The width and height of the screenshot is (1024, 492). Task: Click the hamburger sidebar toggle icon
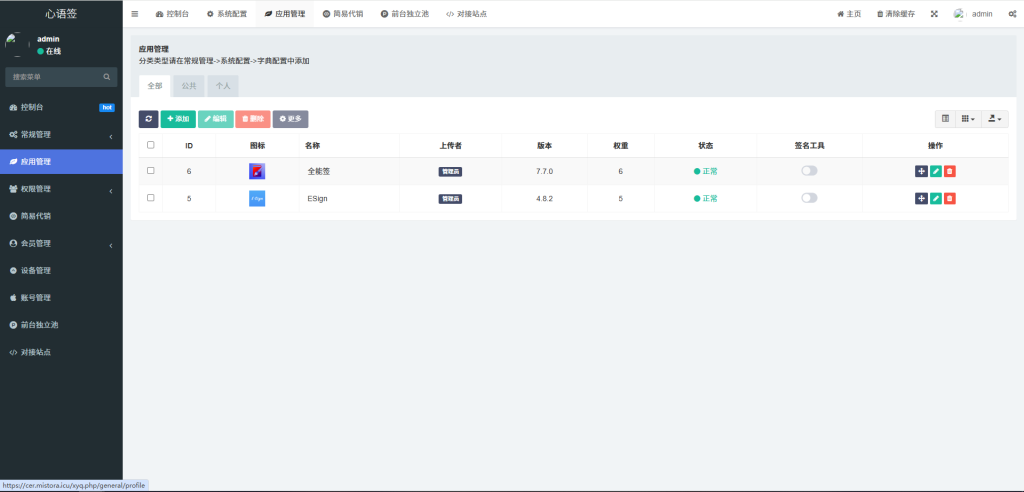point(135,14)
